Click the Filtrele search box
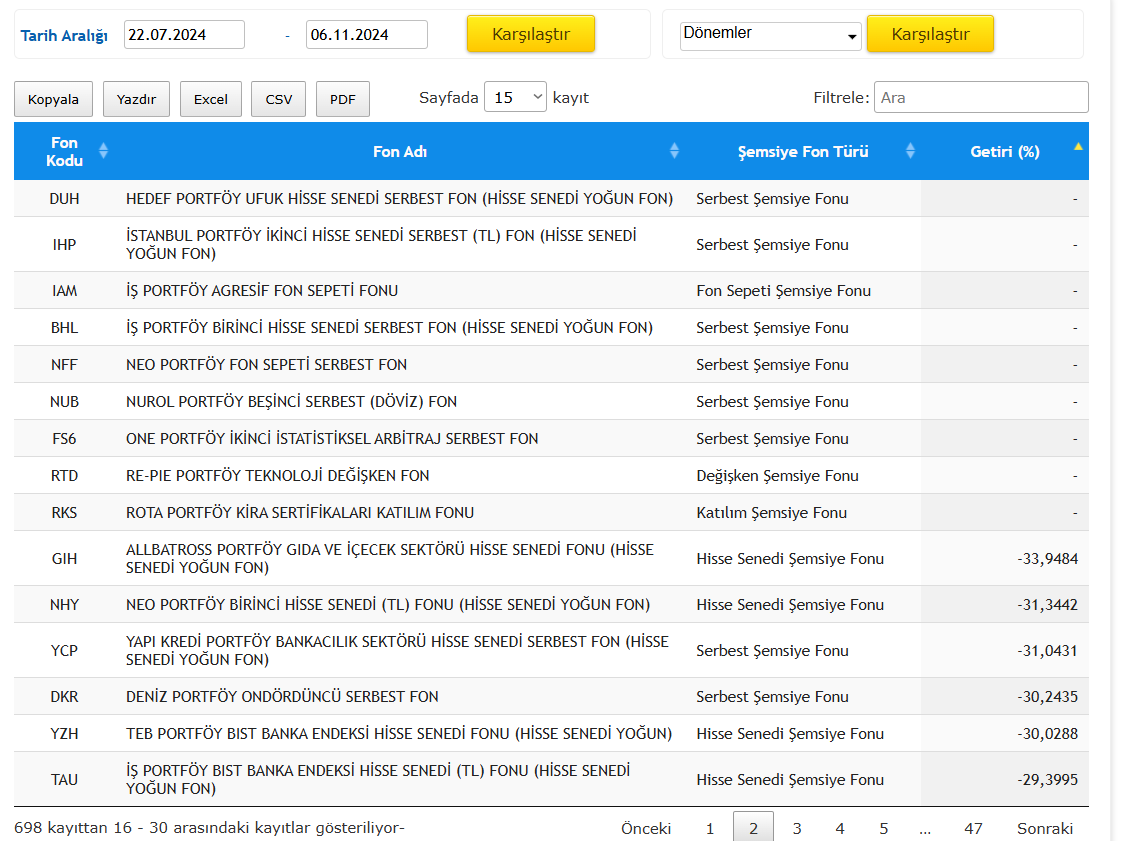1132x841 pixels. tap(981, 97)
